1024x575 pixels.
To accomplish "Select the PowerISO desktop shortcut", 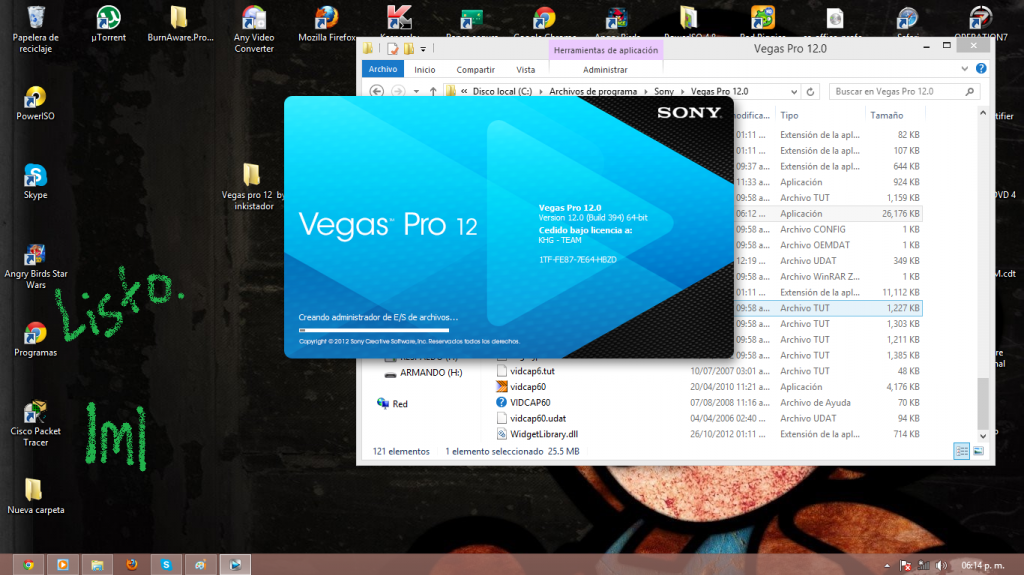I will pos(35,103).
